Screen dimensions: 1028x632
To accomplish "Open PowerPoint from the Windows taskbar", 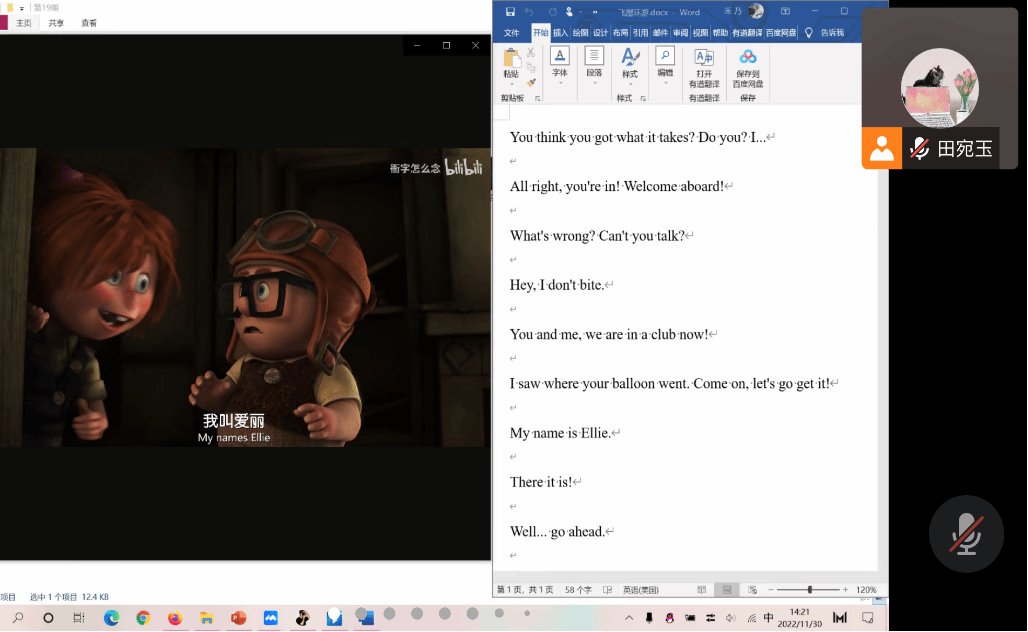I will (x=238, y=618).
